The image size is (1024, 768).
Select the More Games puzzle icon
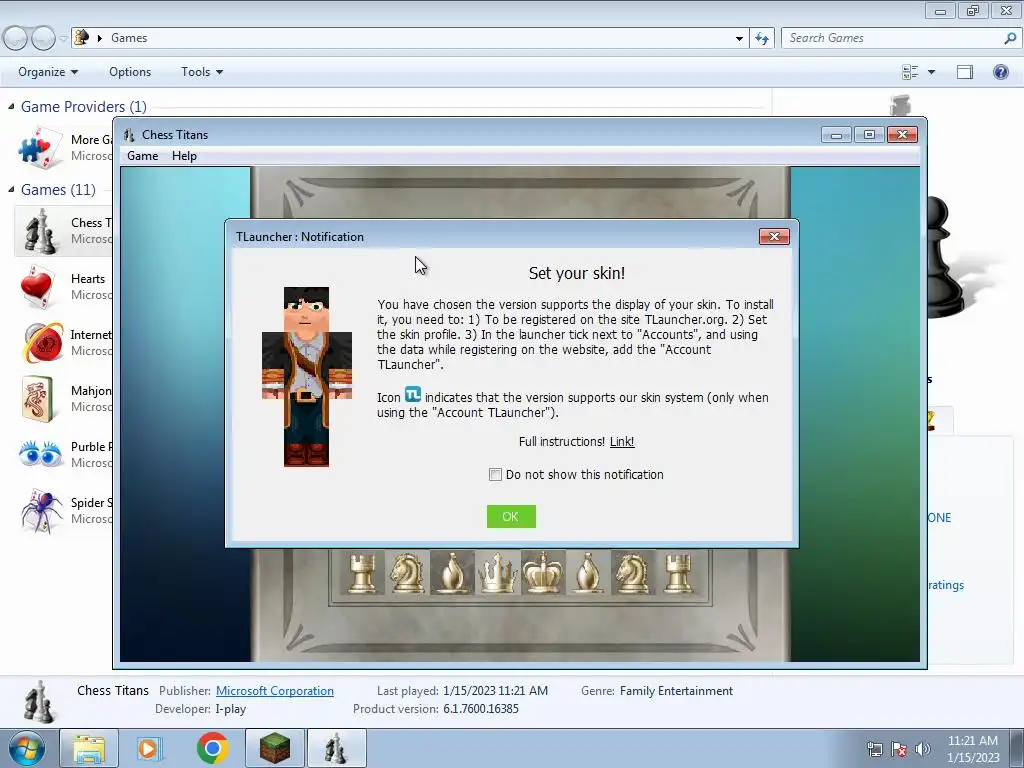(40, 147)
